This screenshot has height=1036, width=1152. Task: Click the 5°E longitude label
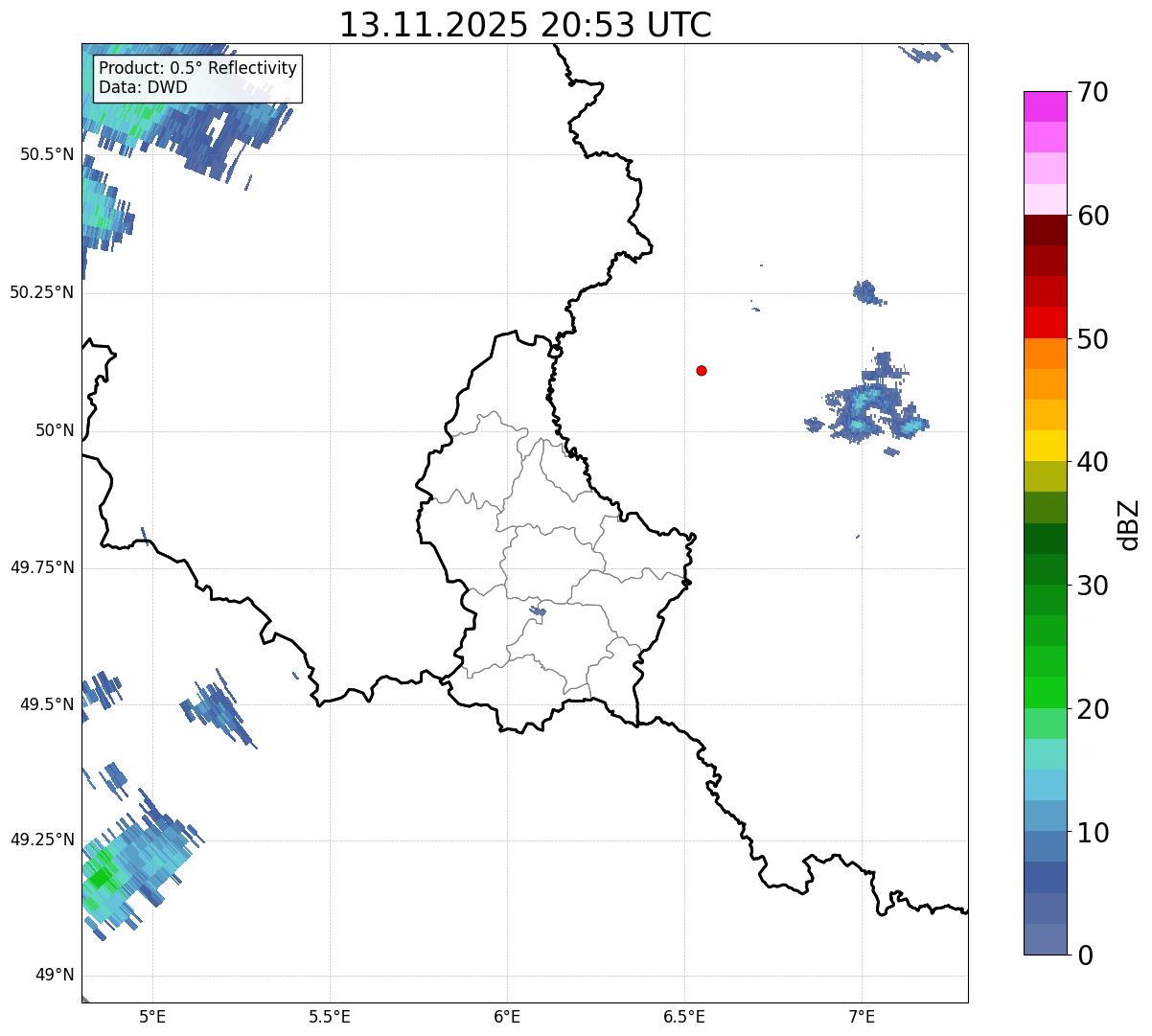pos(152,1016)
